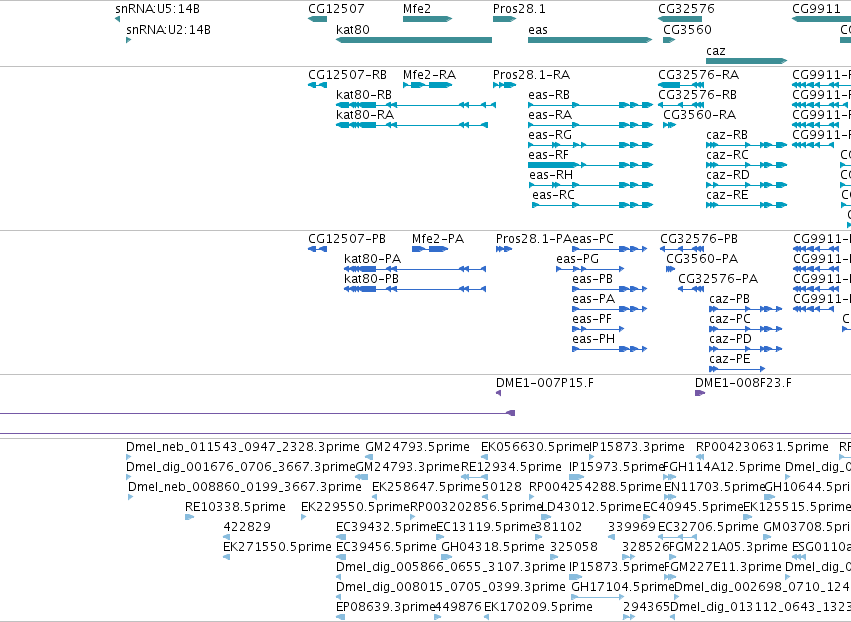The image size is (851, 622).
Task: Open the eas-RA transcript
Action: (590, 125)
